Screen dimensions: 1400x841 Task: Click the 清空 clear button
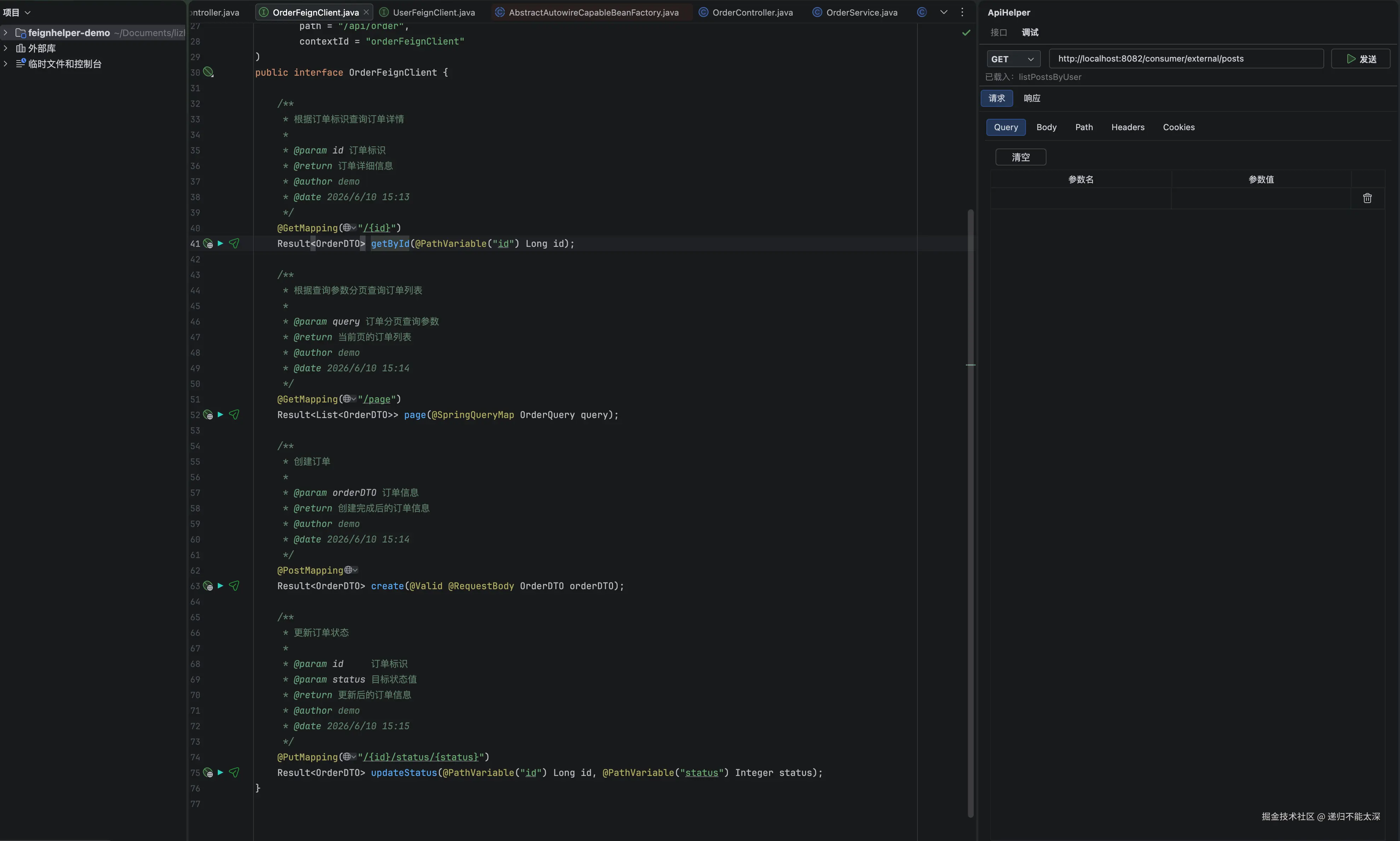coord(1021,157)
